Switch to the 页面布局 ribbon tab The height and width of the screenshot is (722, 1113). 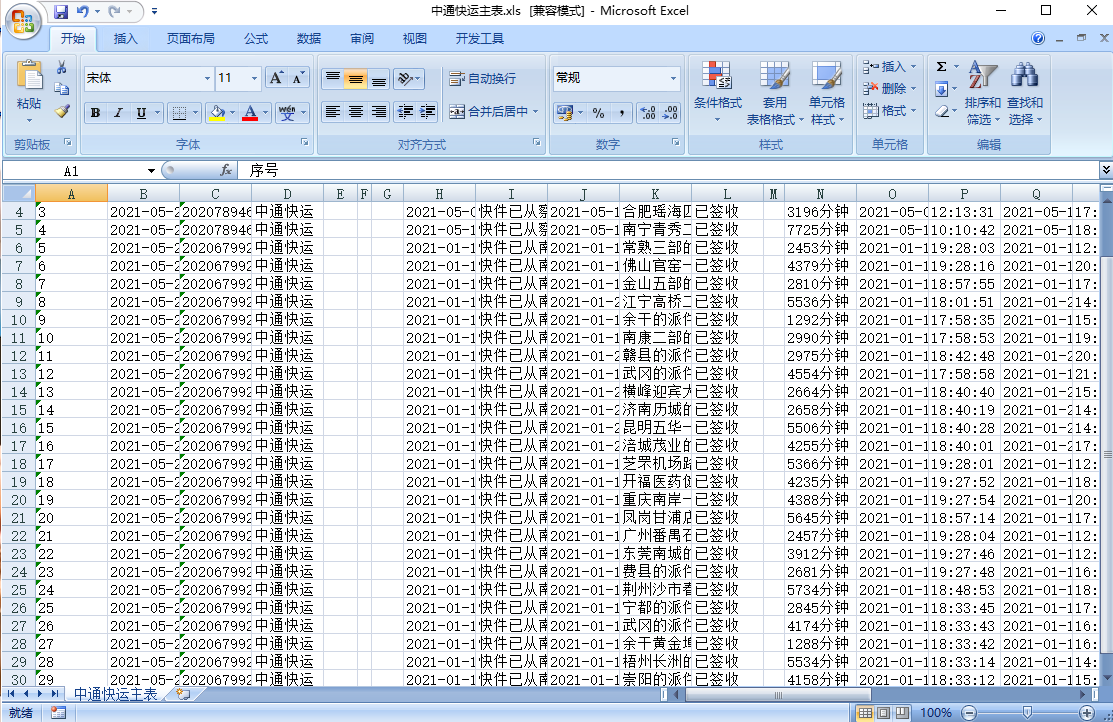point(191,39)
